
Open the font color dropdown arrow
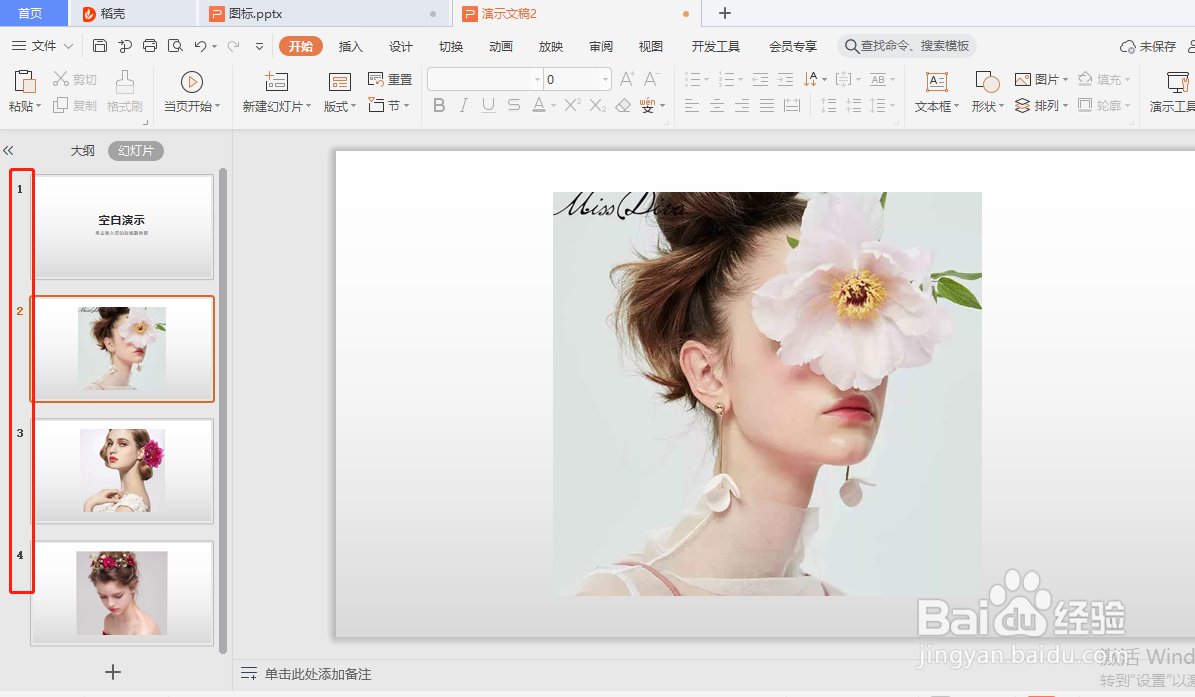pos(553,105)
